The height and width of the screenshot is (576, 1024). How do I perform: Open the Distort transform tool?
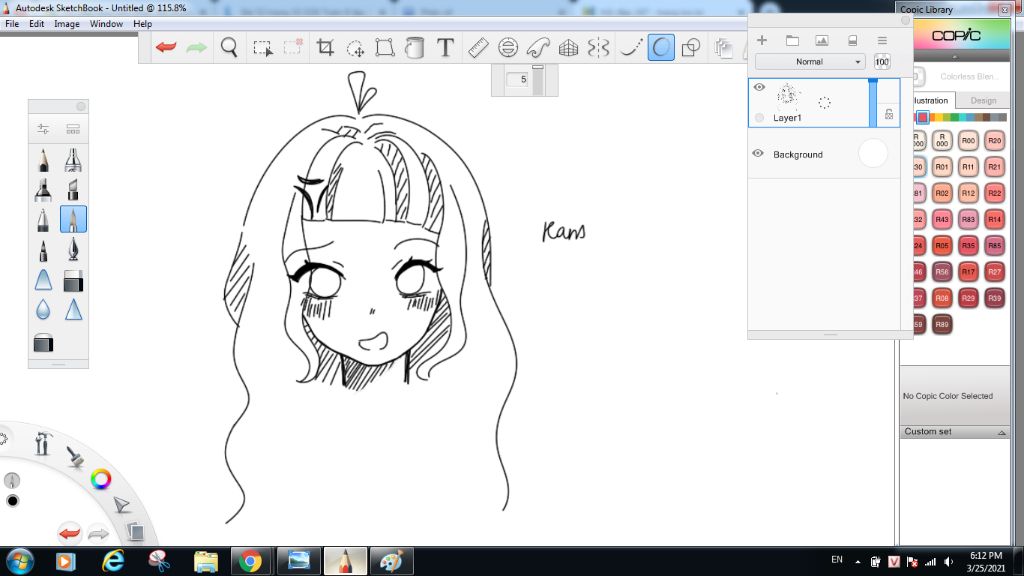click(x=385, y=47)
